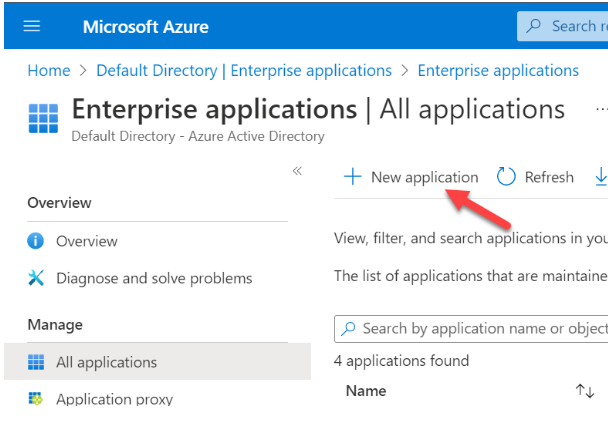
Task: Sort by the Name column header
Action: pos(366,391)
